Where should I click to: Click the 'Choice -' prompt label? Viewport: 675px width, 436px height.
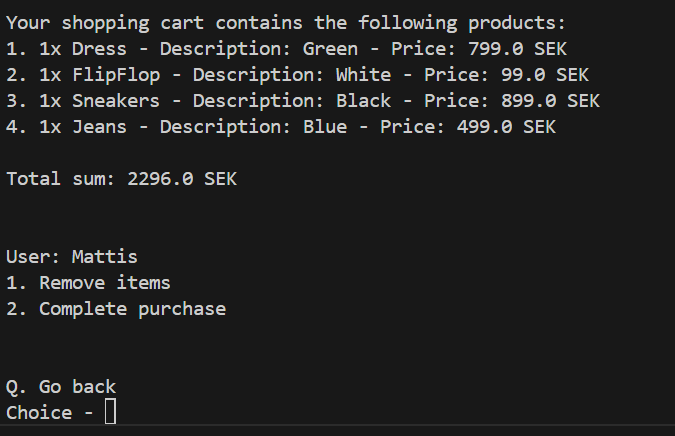point(50,413)
